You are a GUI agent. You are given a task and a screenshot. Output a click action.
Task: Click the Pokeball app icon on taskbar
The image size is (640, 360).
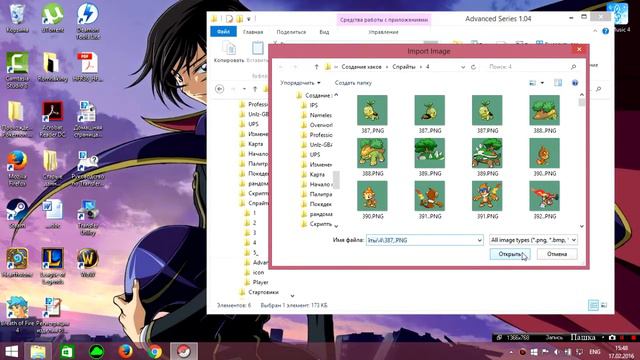[184, 351]
